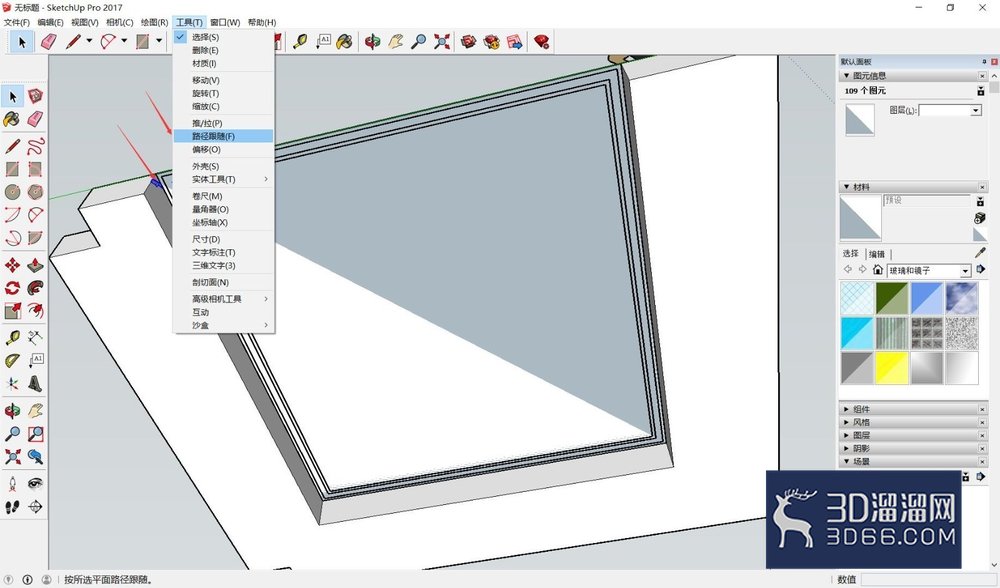Click Send to LayOut toolbar icon
This screenshot has height=588, width=1000.
click(515, 41)
